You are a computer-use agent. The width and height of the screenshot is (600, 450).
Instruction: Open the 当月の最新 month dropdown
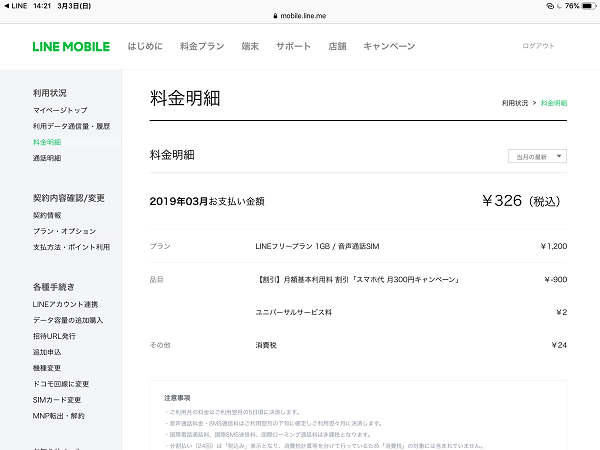pyautogui.click(x=537, y=156)
